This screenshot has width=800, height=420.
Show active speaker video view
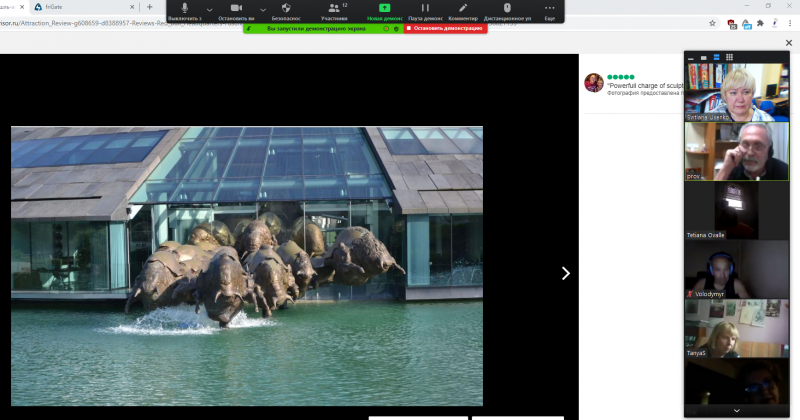coord(704,58)
